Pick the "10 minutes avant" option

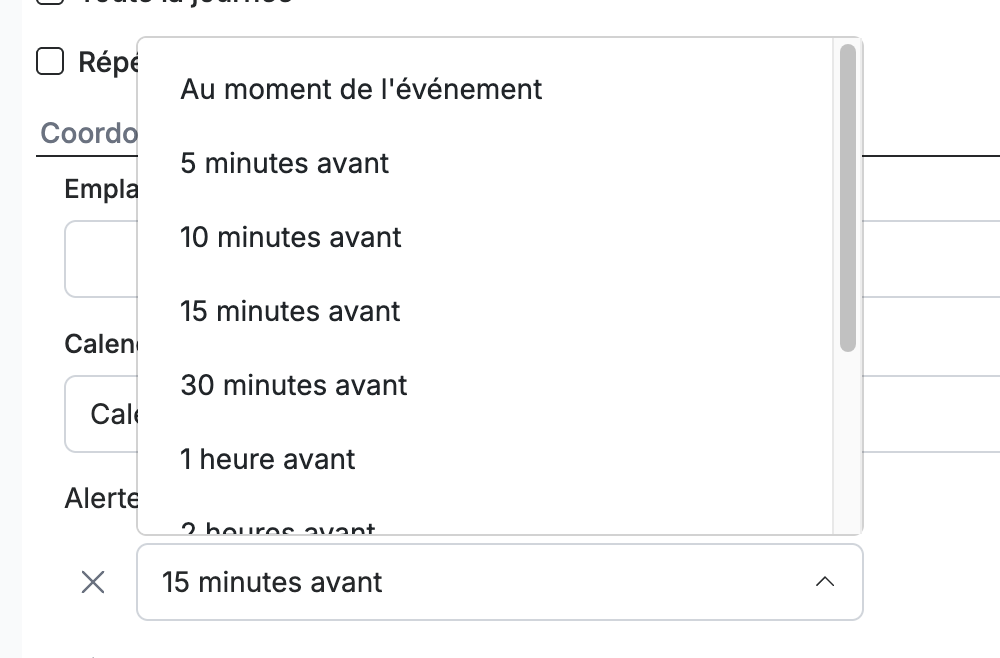[485, 237]
